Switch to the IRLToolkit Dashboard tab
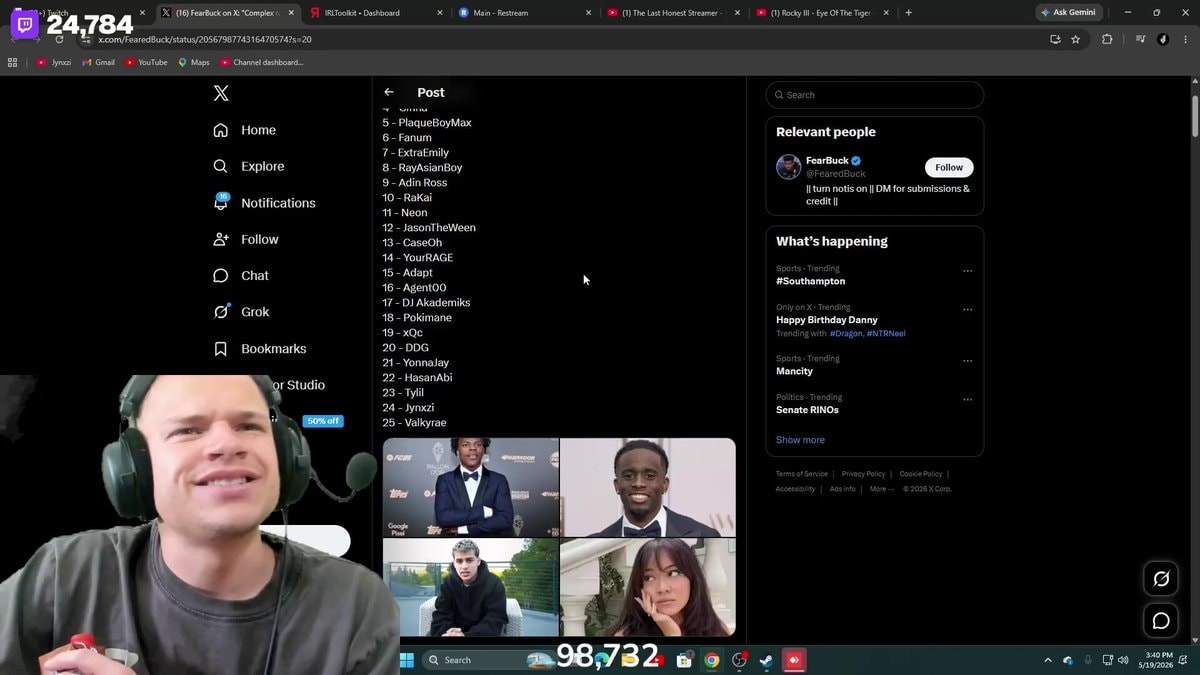 coord(370,13)
